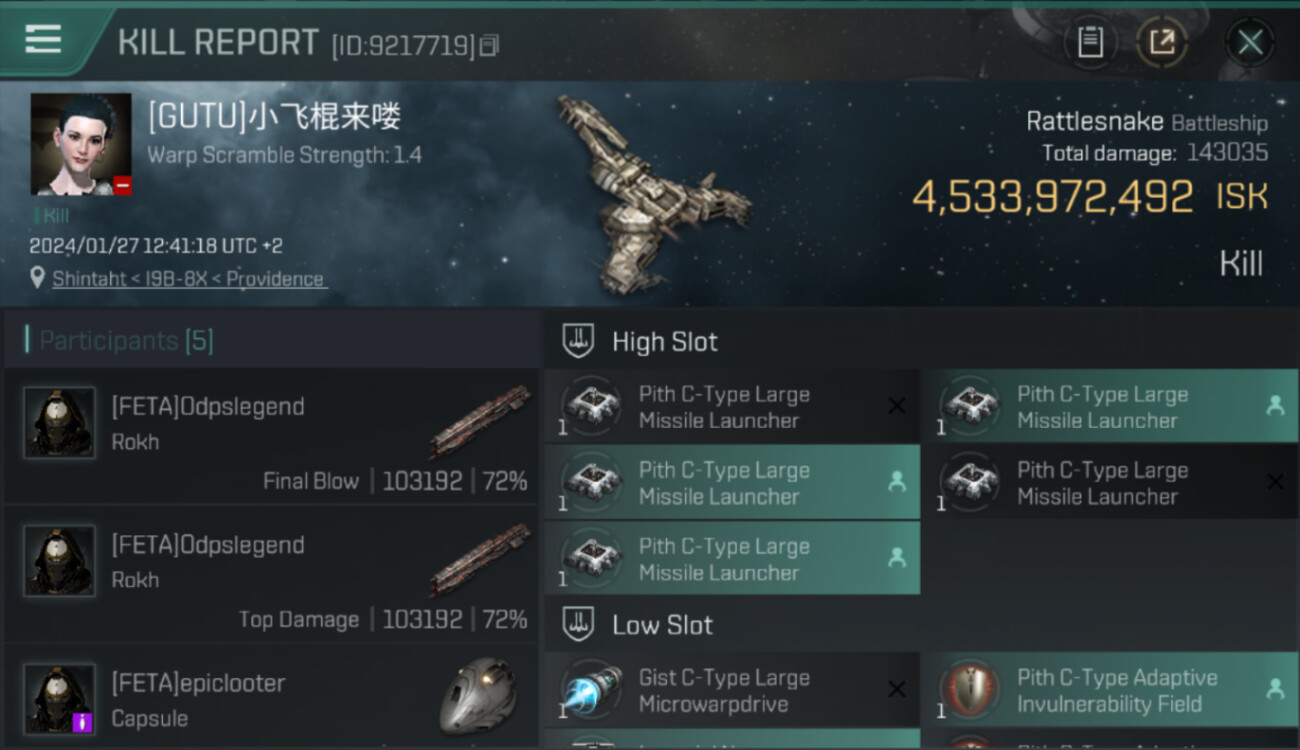Click the Rattlesnake ship image

click(x=653, y=193)
